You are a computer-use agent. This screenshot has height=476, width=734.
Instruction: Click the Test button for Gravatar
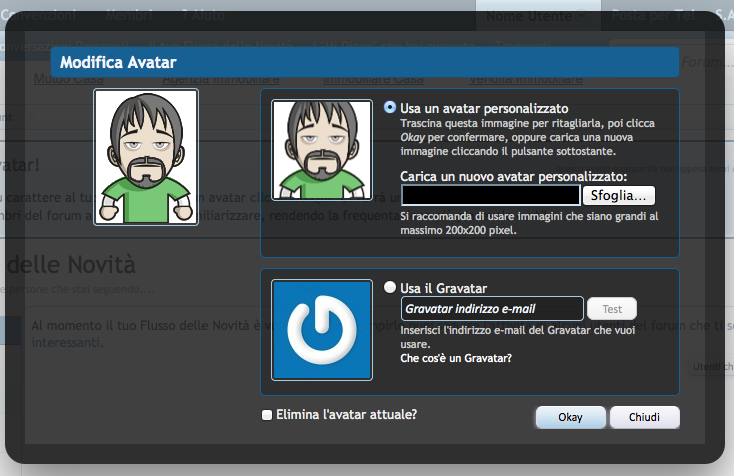[612, 309]
